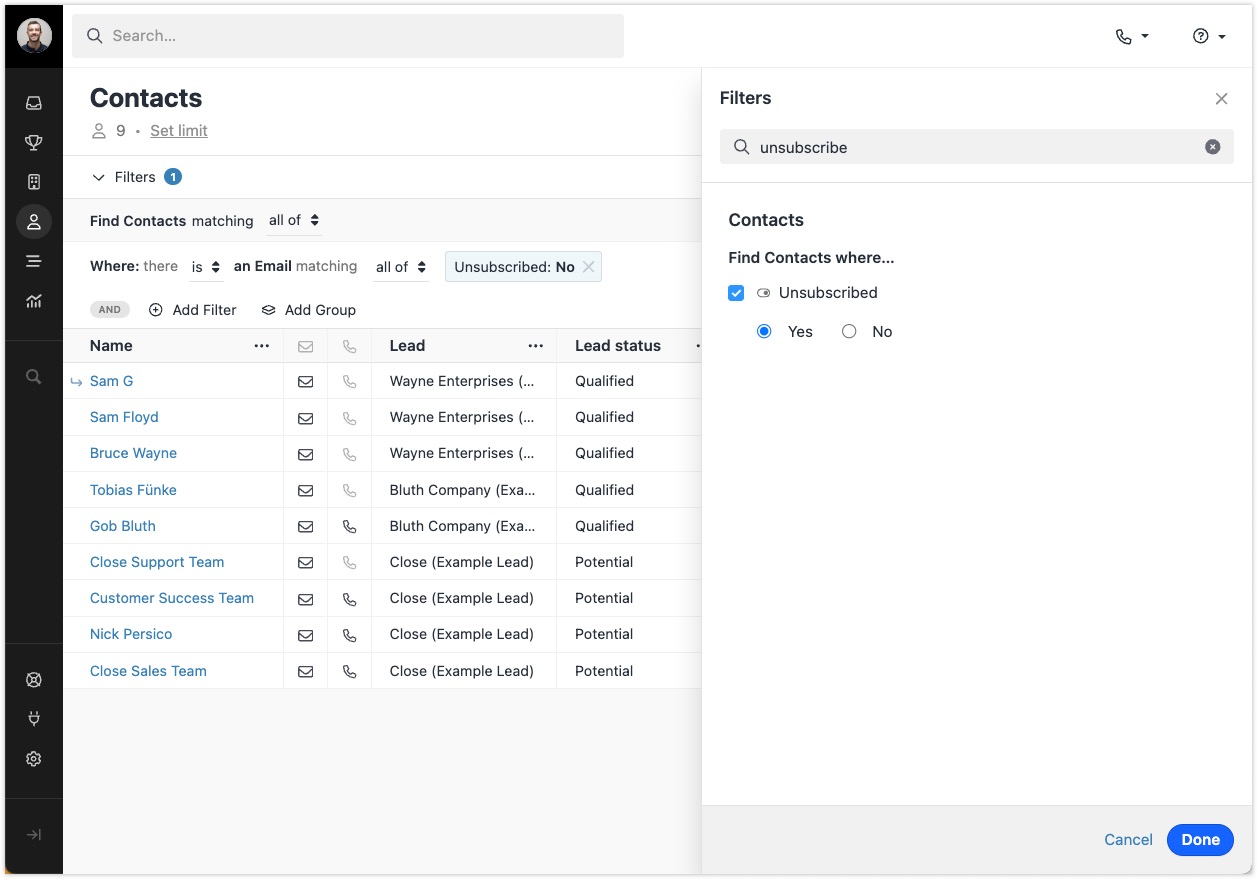Open the help dropdown menu
Image resolution: width=1257 pixels, height=879 pixels.
[x=1209, y=36]
